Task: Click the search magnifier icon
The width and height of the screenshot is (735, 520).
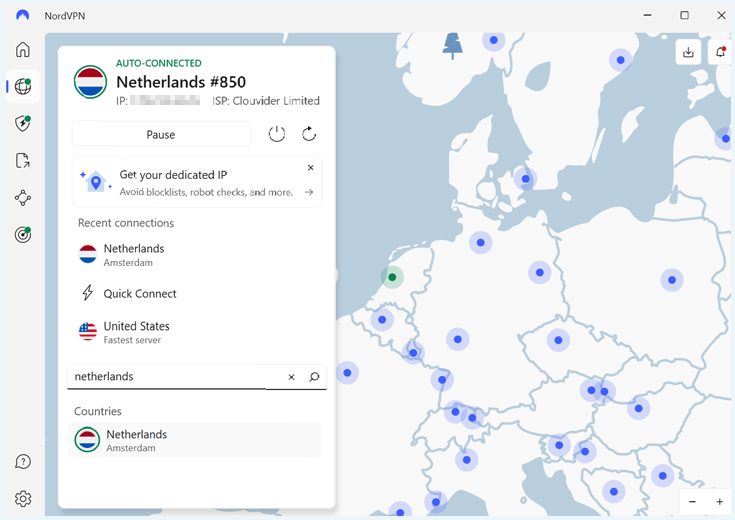Action: (314, 377)
